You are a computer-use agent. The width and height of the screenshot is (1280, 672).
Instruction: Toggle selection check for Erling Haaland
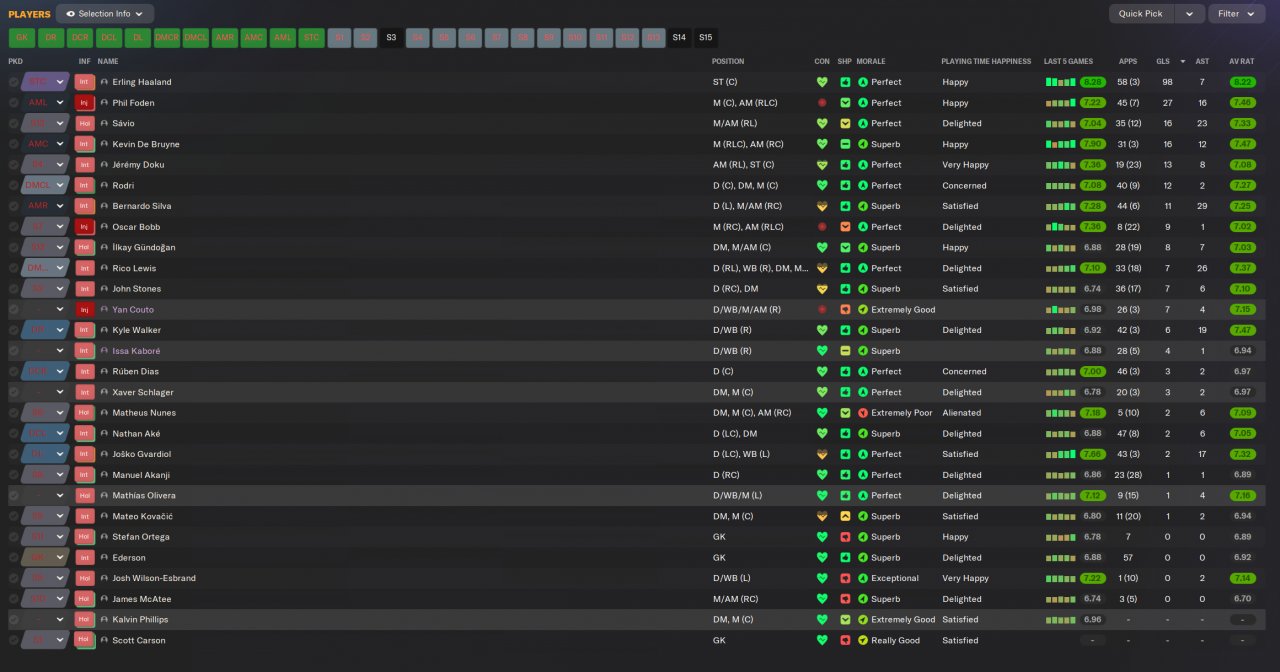(x=14, y=82)
